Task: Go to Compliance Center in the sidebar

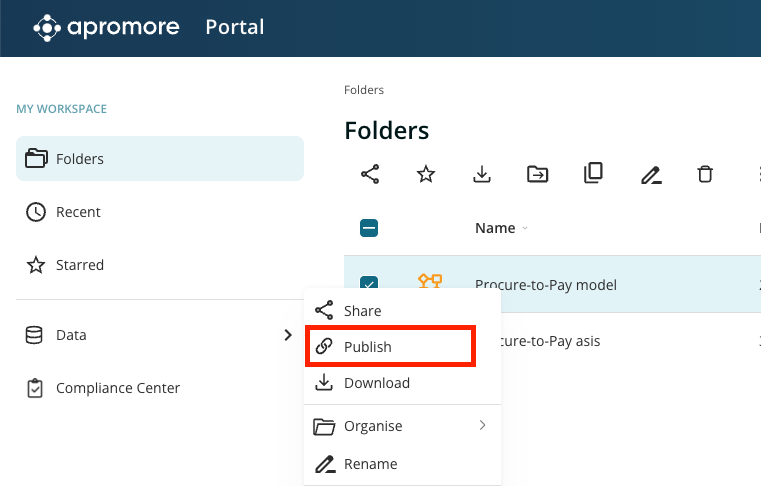Action: click(x=117, y=388)
